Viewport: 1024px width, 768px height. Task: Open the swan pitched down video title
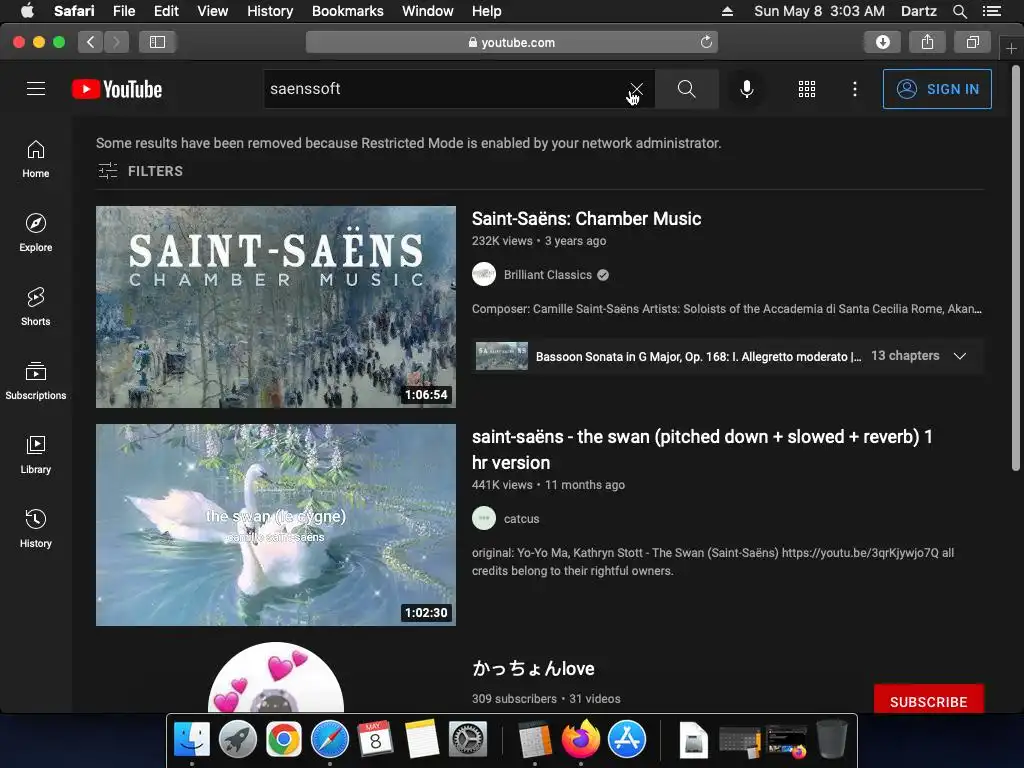click(x=702, y=449)
